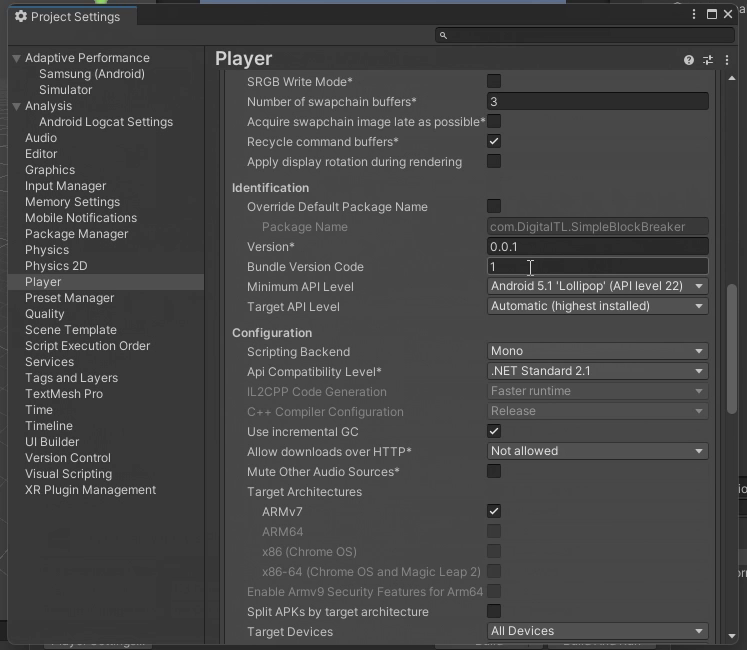Click the search magnifier icon
The width and height of the screenshot is (747, 650).
[442, 36]
